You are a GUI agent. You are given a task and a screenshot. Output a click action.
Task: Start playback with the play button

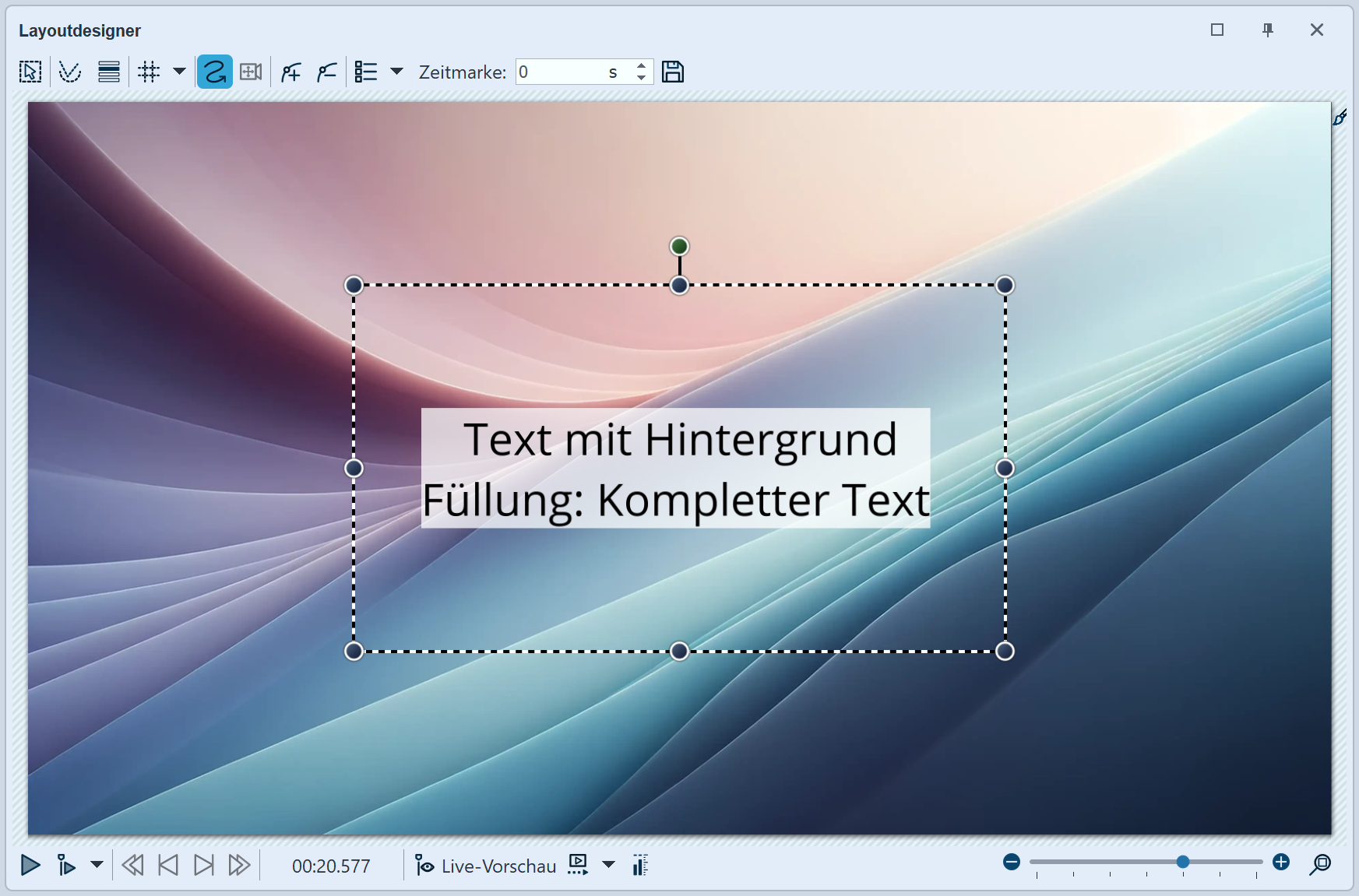point(30,865)
